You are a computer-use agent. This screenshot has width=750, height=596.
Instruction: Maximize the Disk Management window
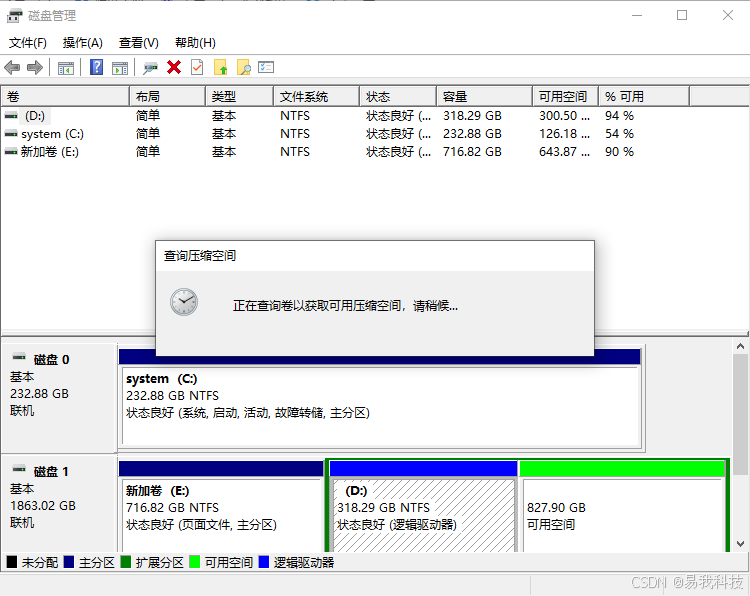pos(682,15)
